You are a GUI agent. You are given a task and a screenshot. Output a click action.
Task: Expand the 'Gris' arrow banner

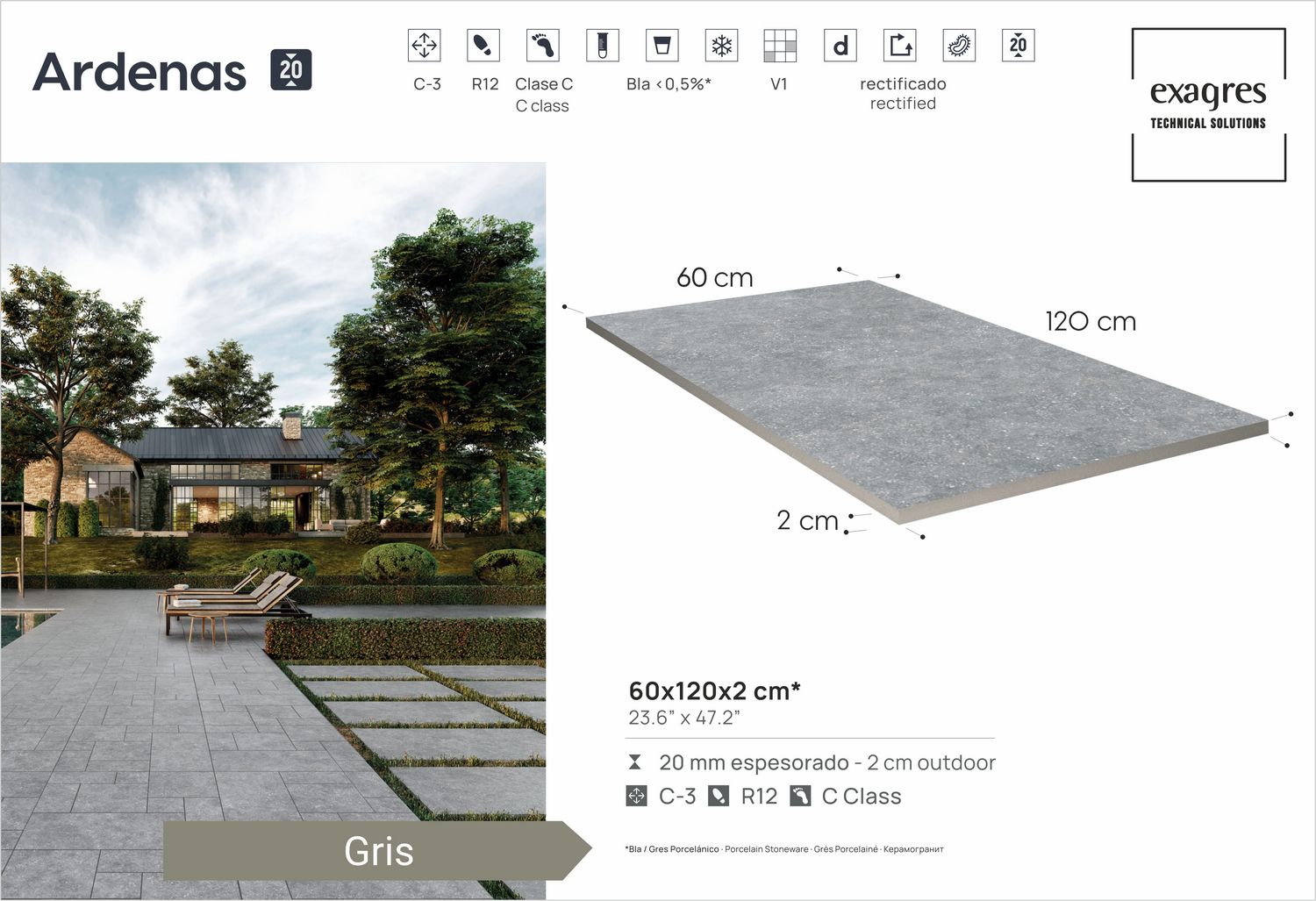(379, 851)
